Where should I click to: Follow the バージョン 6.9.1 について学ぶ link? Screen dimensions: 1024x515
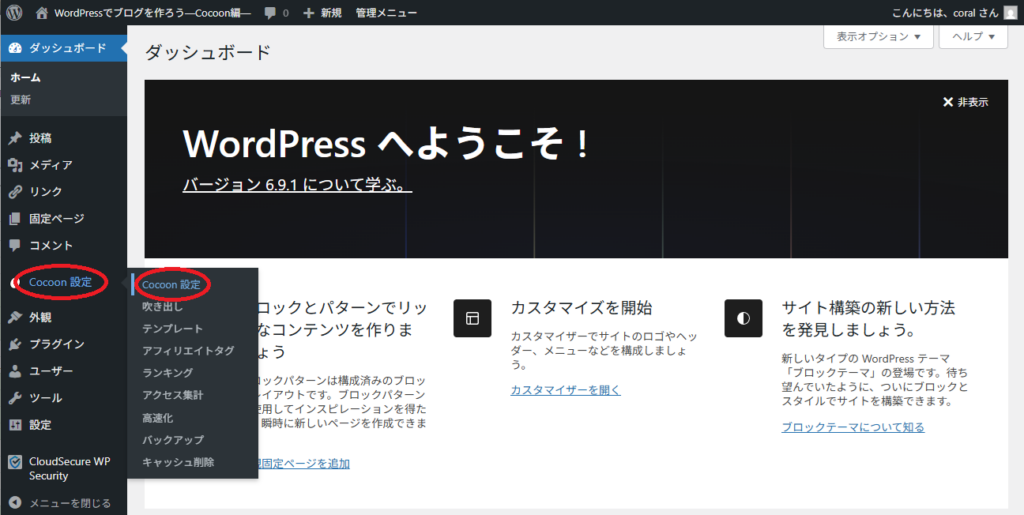click(297, 185)
